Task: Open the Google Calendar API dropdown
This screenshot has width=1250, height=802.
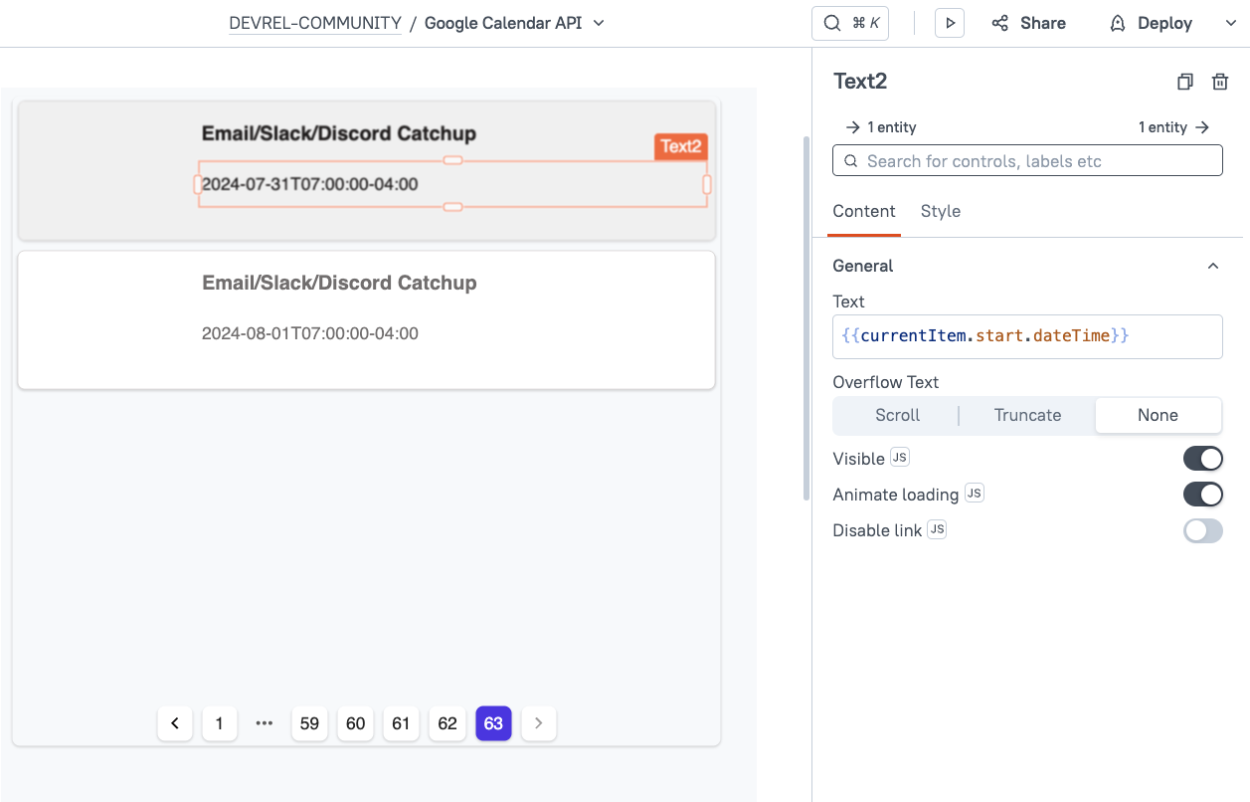Action: tap(597, 22)
